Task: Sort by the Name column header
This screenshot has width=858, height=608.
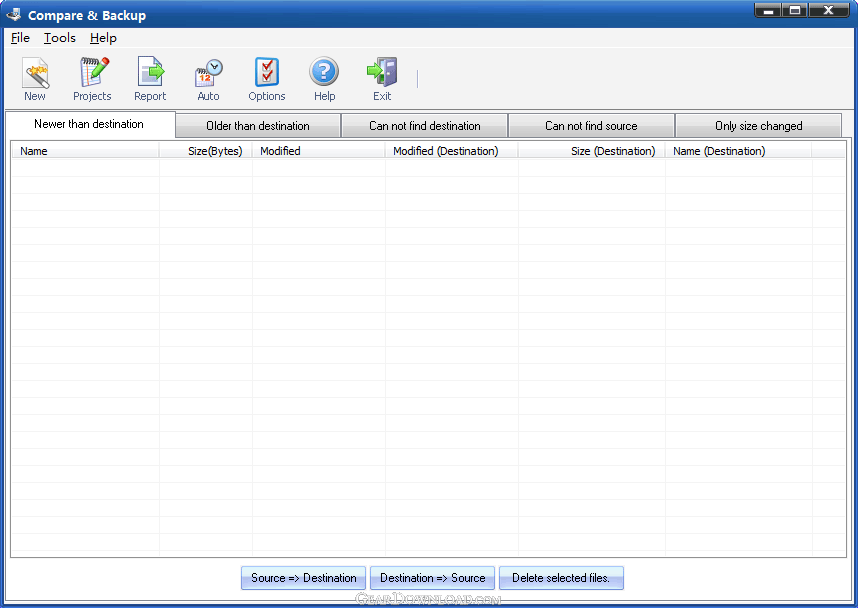Action: [85, 151]
